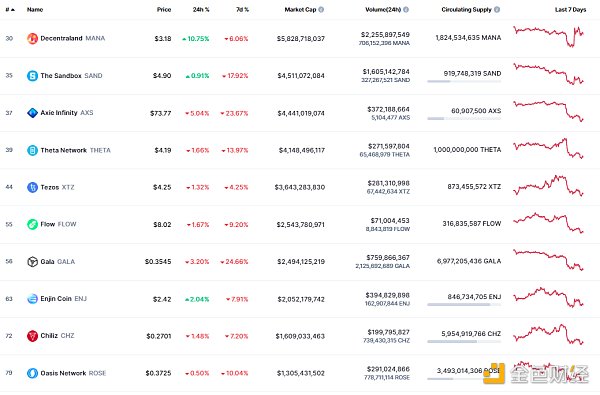Click the Gala cube logo icon
This screenshot has width=600, height=395.
pyautogui.click(x=32, y=261)
